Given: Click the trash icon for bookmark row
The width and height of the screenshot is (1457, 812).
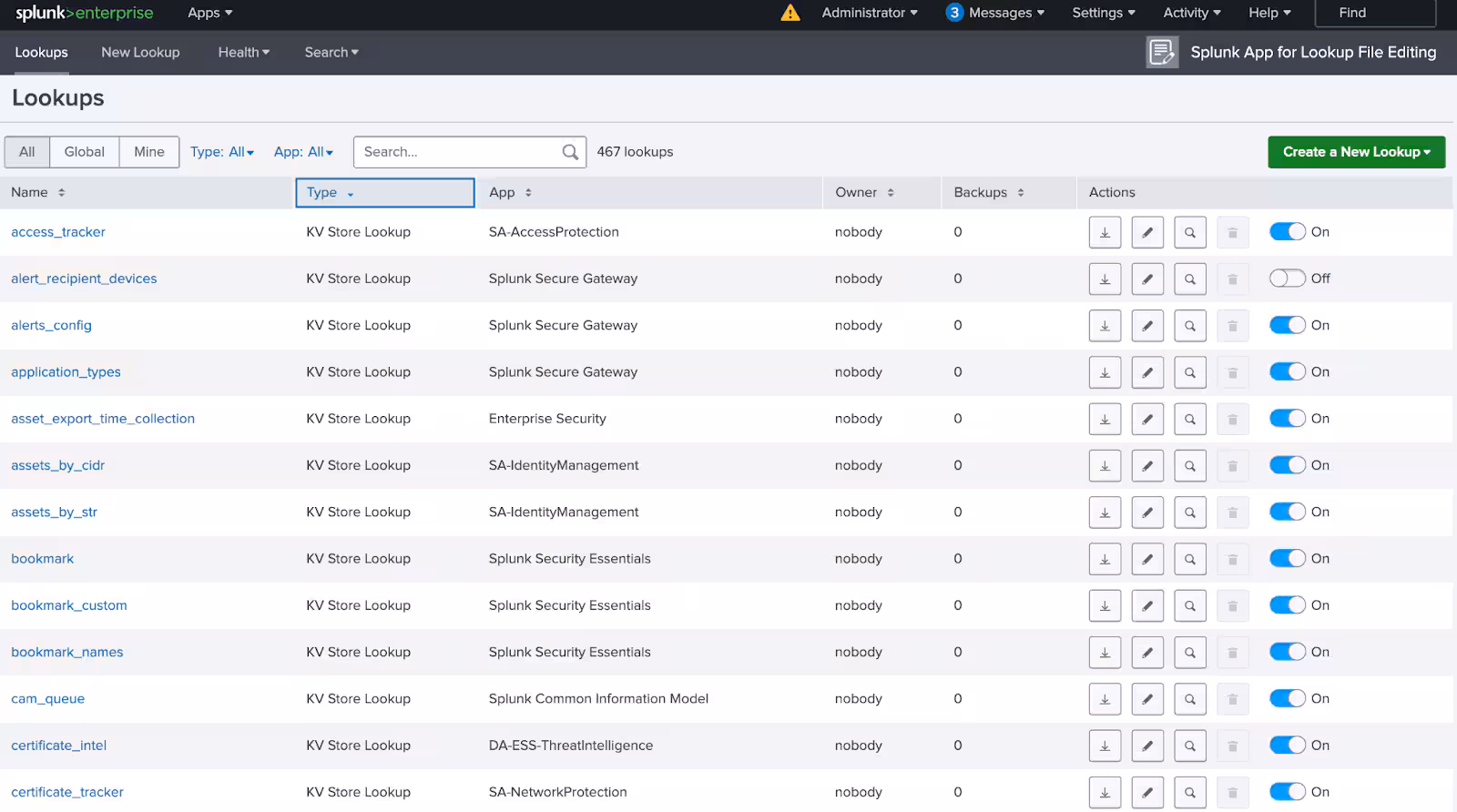Looking at the screenshot, I should pos(1232,559).
